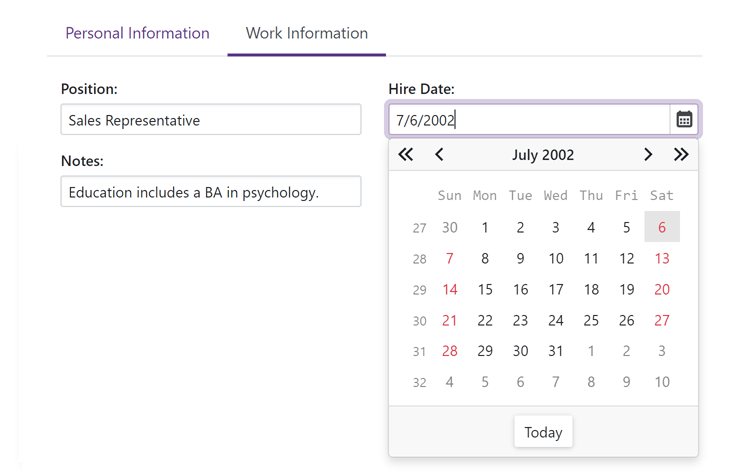Choose July 31 in the calendar
This screenshot has height=476, width=750.
[556, 352]
